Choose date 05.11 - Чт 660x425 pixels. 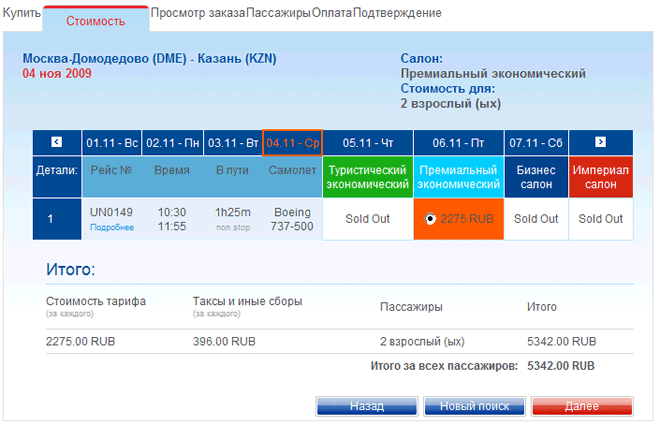[368, 143]
